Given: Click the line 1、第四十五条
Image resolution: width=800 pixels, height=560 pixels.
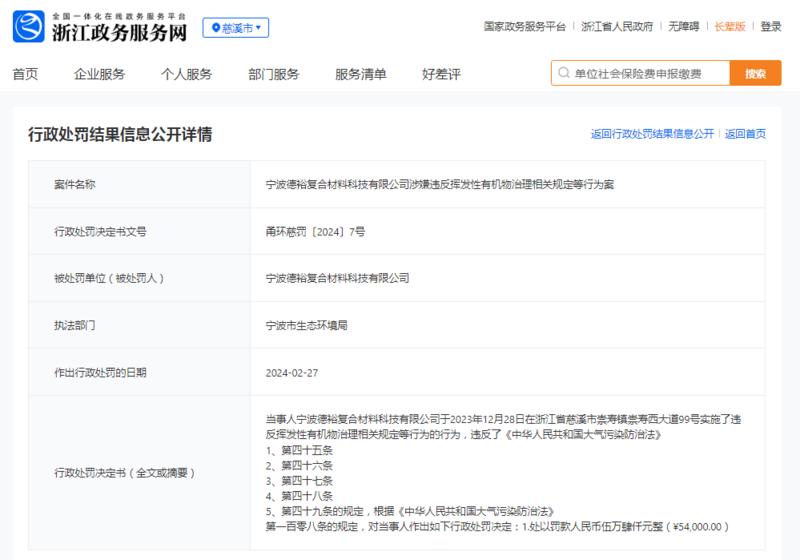Looking at the screenshot, I should pos(299,450).
